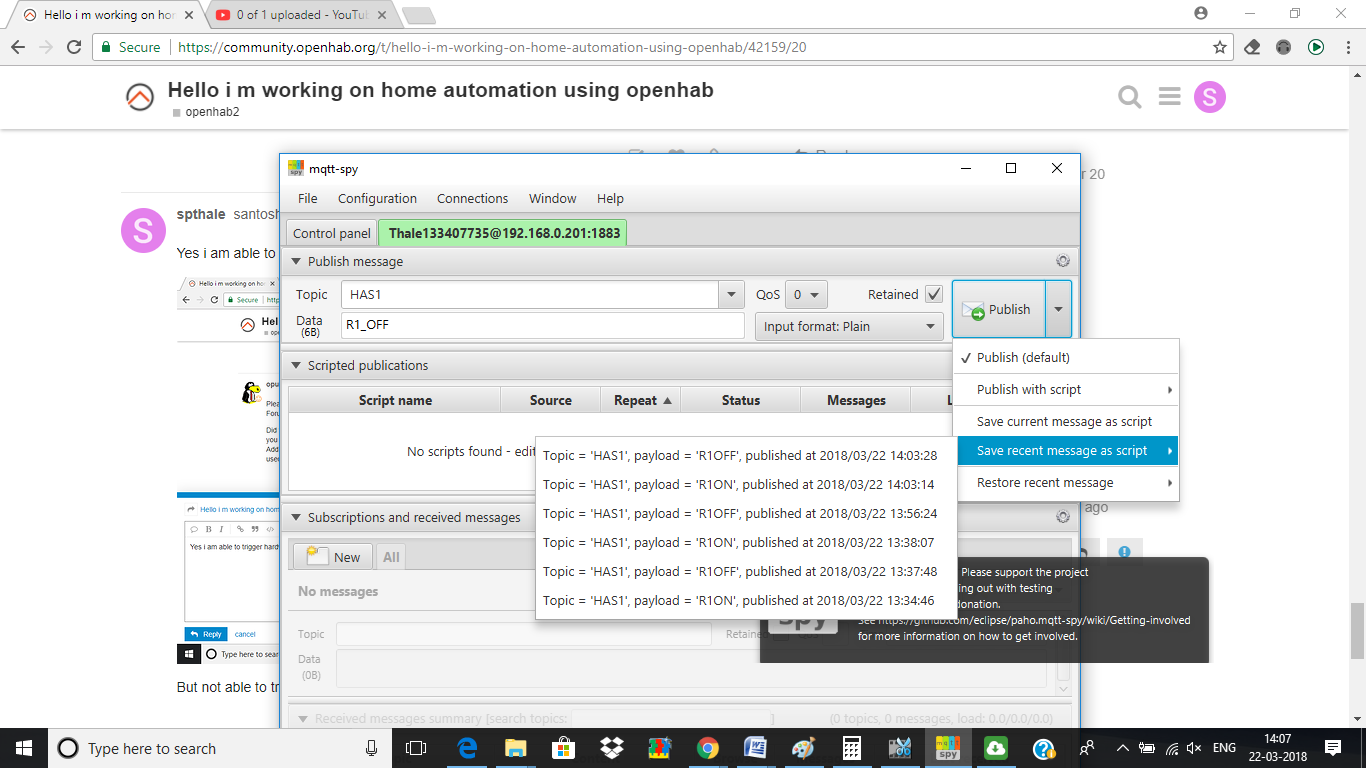
Task: Open the Configuration menu
Action: tap(377, 198)
